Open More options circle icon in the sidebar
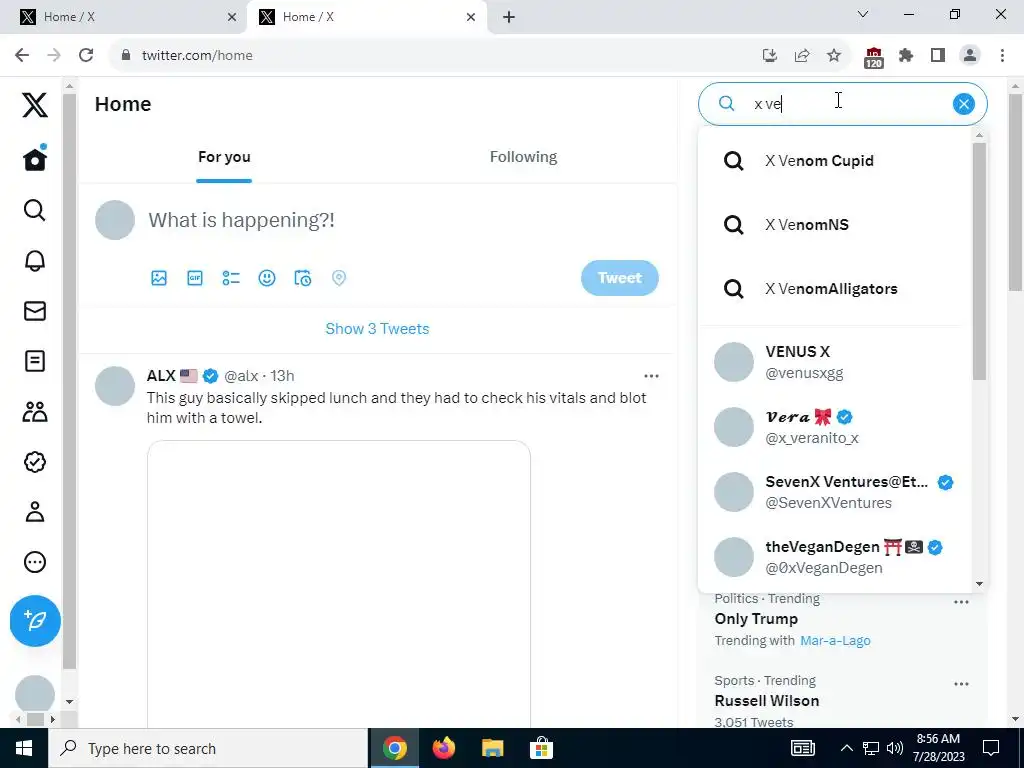The image size is (1024, 768). pos(35,562)
